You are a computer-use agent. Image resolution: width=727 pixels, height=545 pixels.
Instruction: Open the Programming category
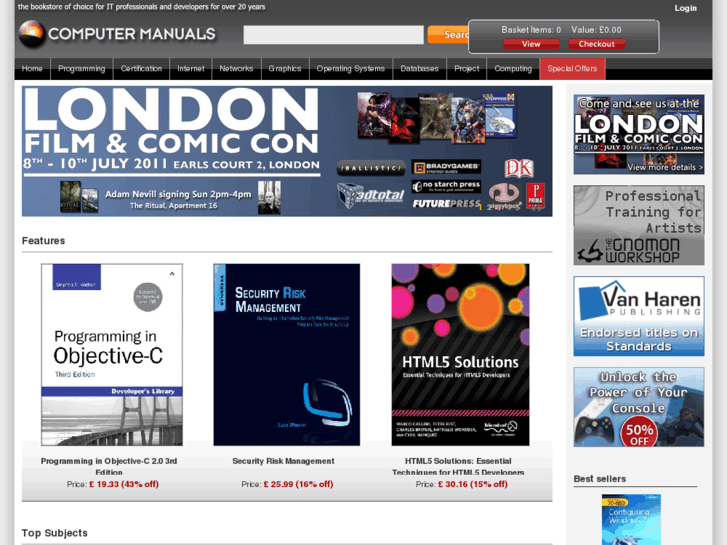pyautogui.click(x=82, y=69)
